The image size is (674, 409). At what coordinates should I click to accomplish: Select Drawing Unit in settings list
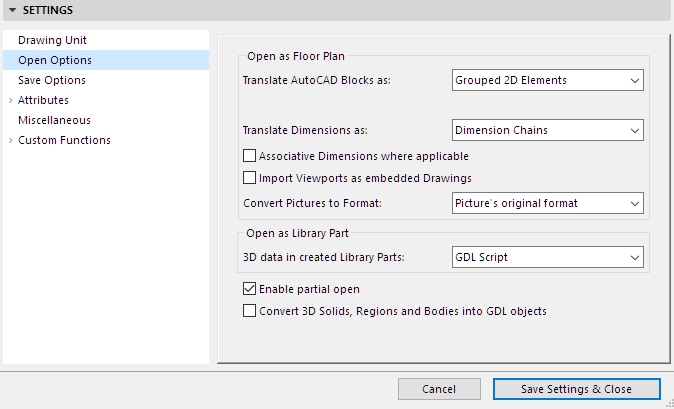[52, 40]
